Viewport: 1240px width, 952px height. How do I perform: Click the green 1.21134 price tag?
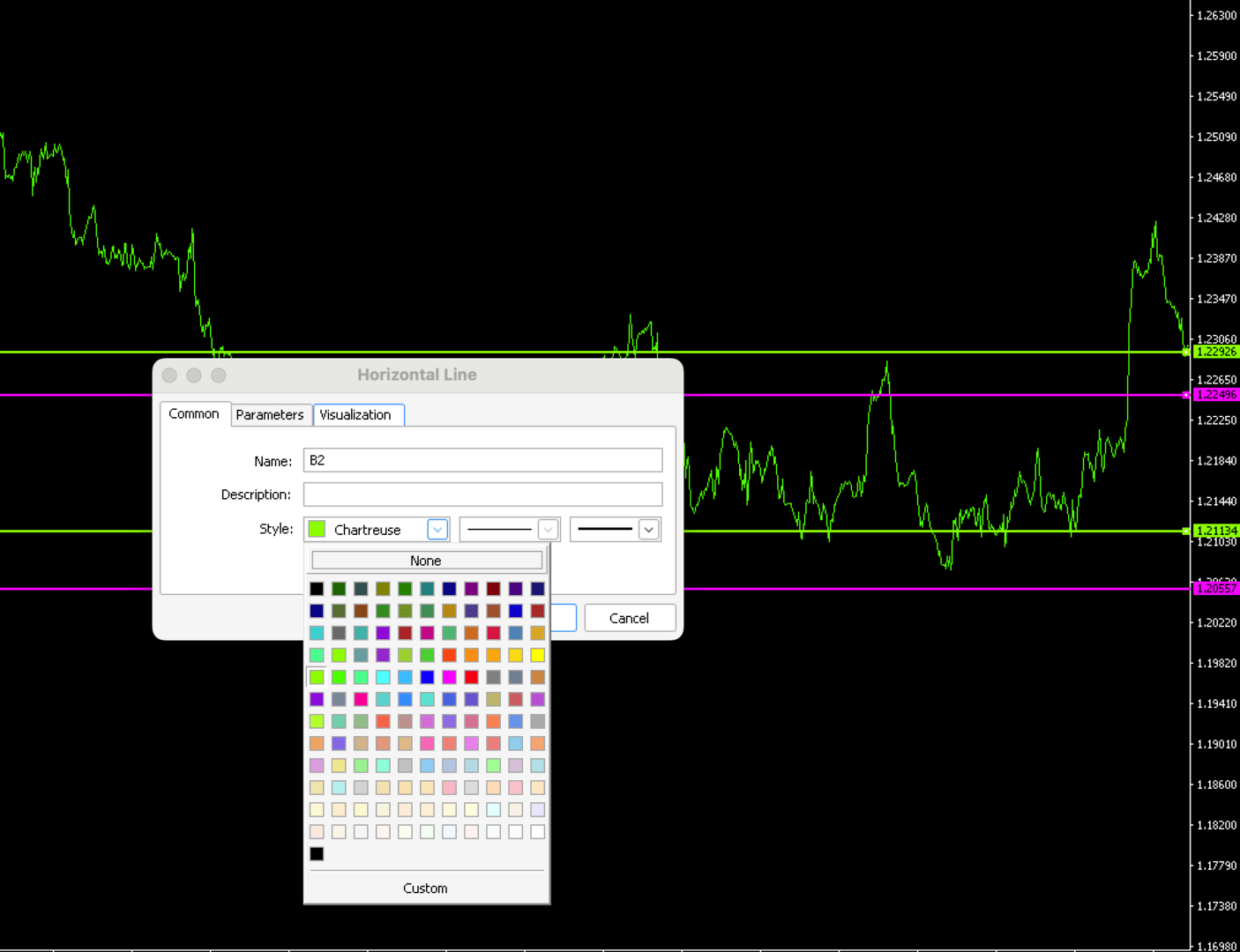pos(1215,531)
